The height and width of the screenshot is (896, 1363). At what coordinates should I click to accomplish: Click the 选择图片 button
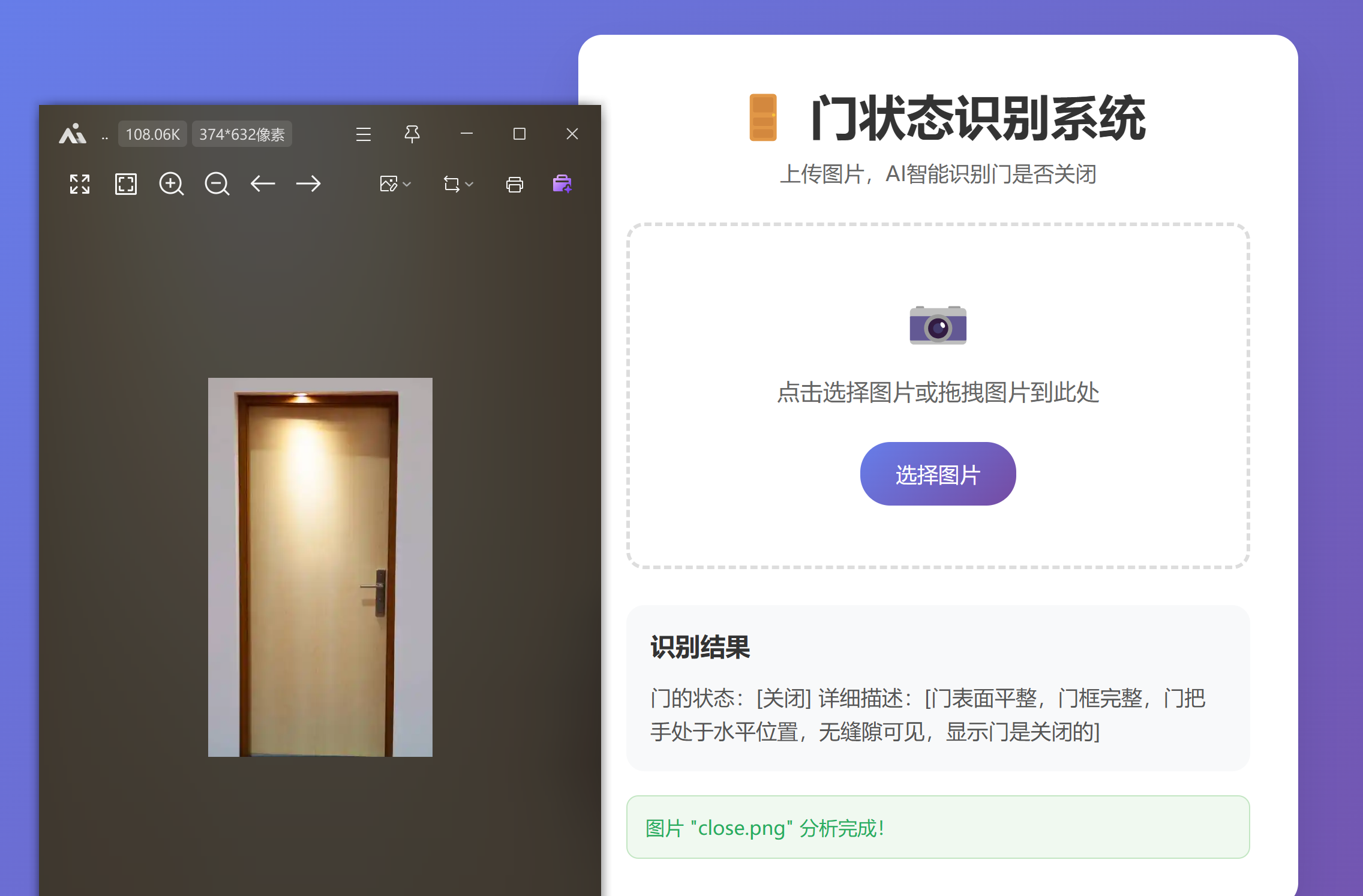click(937, 474)
